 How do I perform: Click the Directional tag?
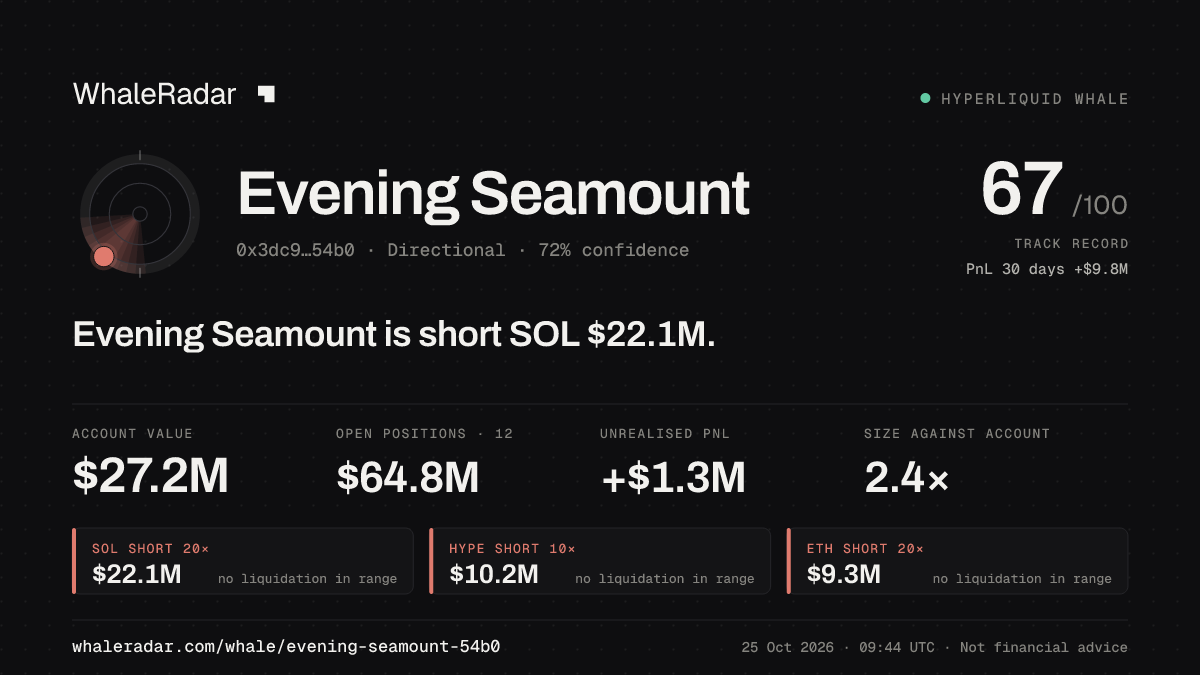click(x=446, y=250)
